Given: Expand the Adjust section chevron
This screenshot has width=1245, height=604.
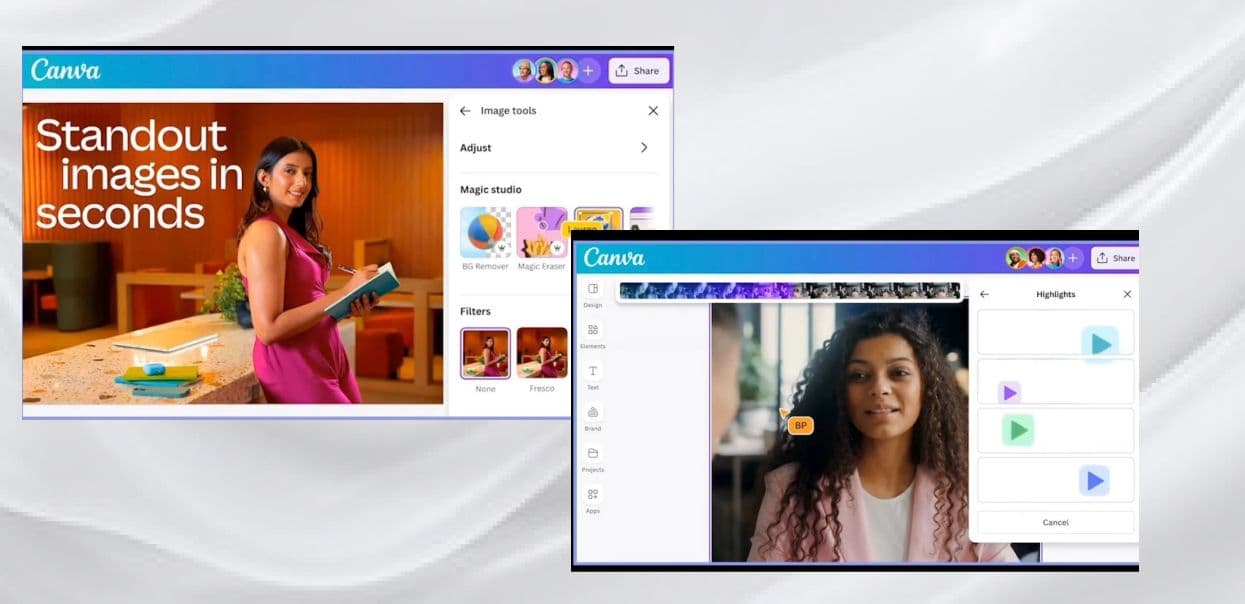Looking at the screenshot, I should click(644, 148).
